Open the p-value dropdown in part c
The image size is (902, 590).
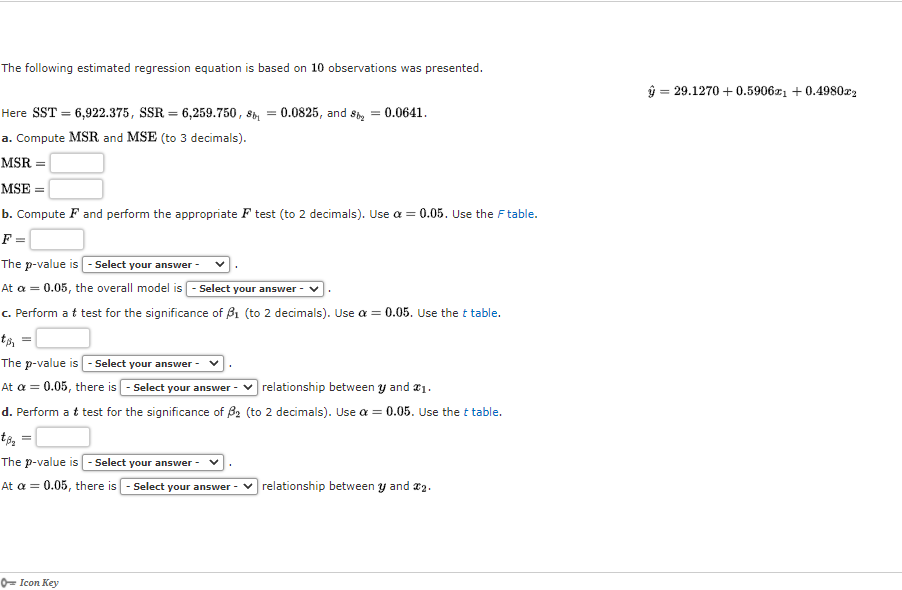pyautogui.click(x=152, y=363)
